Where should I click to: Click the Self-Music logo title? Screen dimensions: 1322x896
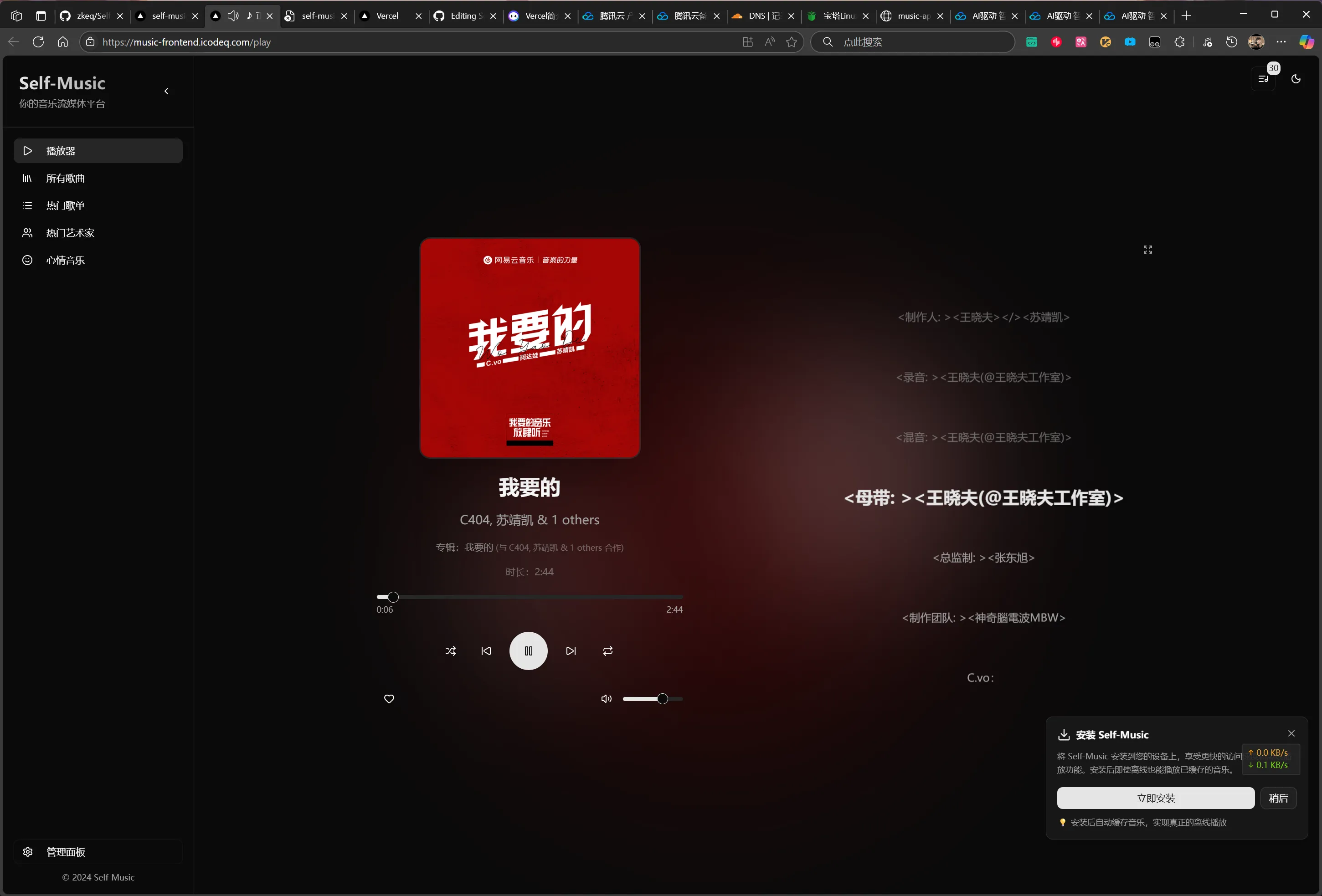point(62,83)
